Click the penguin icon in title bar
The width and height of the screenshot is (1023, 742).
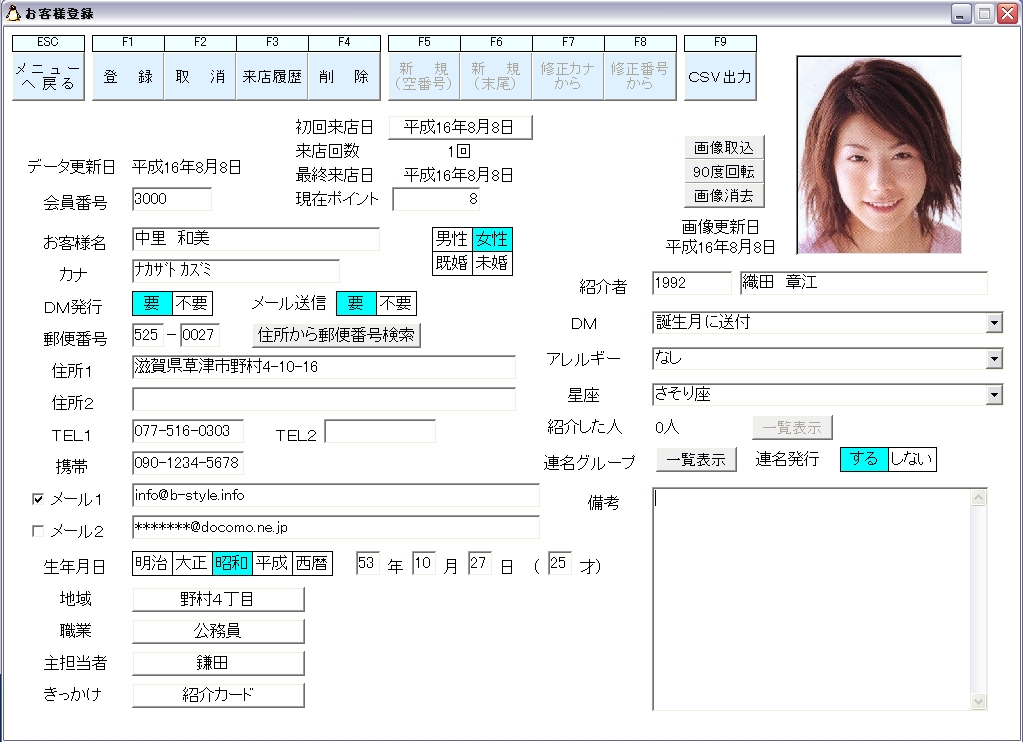(13, 13)
